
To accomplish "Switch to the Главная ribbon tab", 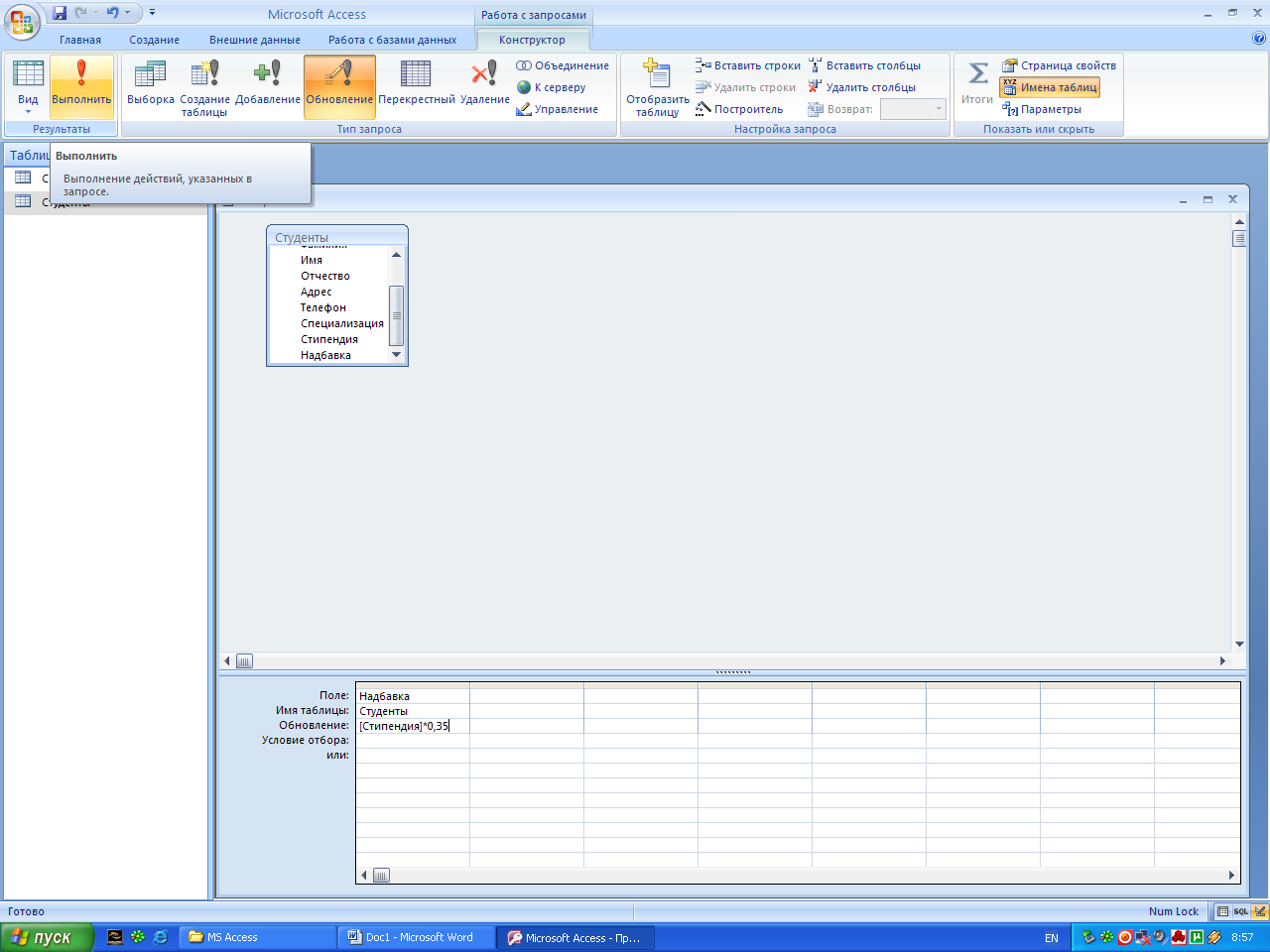I will [x=80, y=40].
